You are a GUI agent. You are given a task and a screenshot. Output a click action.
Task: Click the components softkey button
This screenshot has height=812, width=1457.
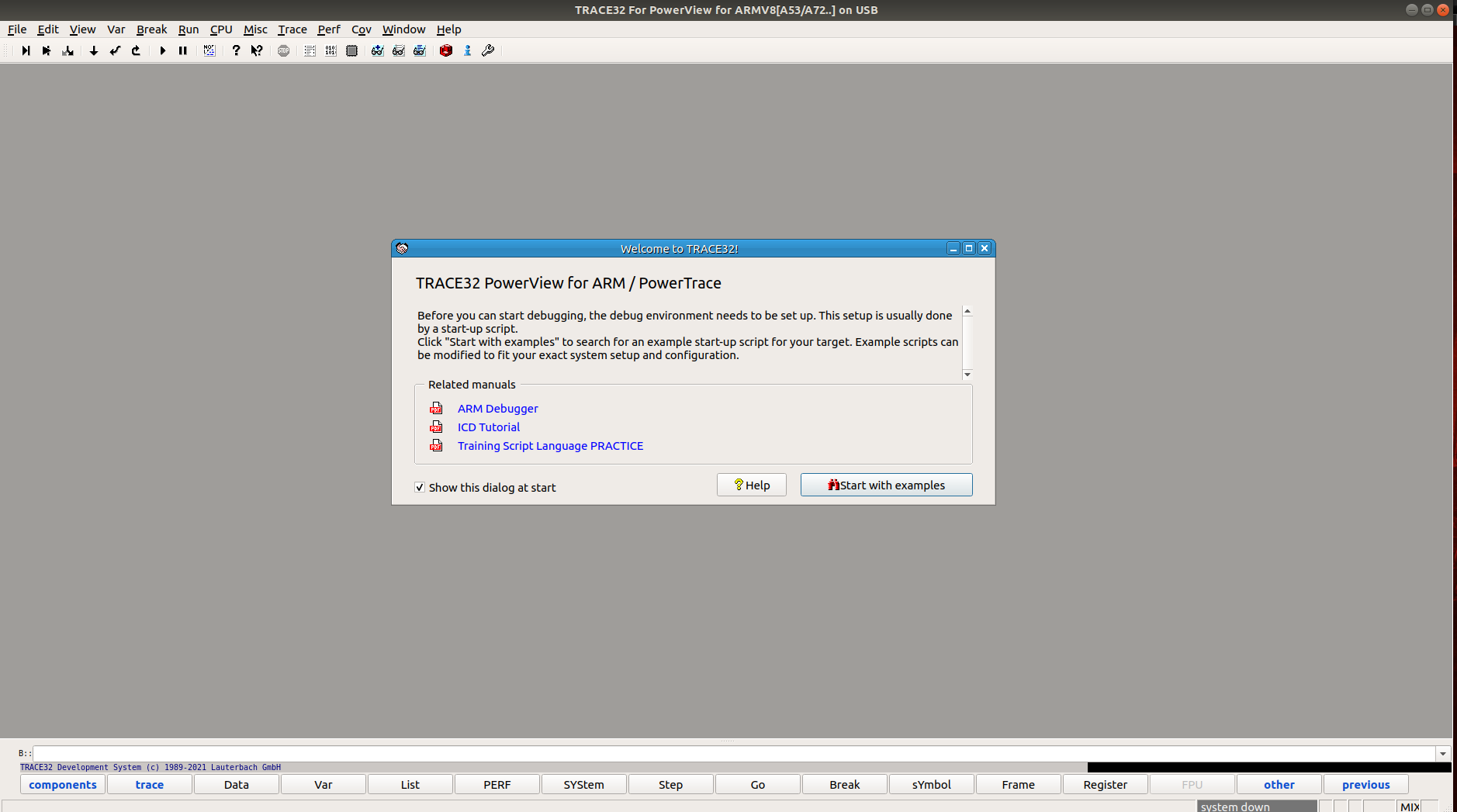(63, 785)
